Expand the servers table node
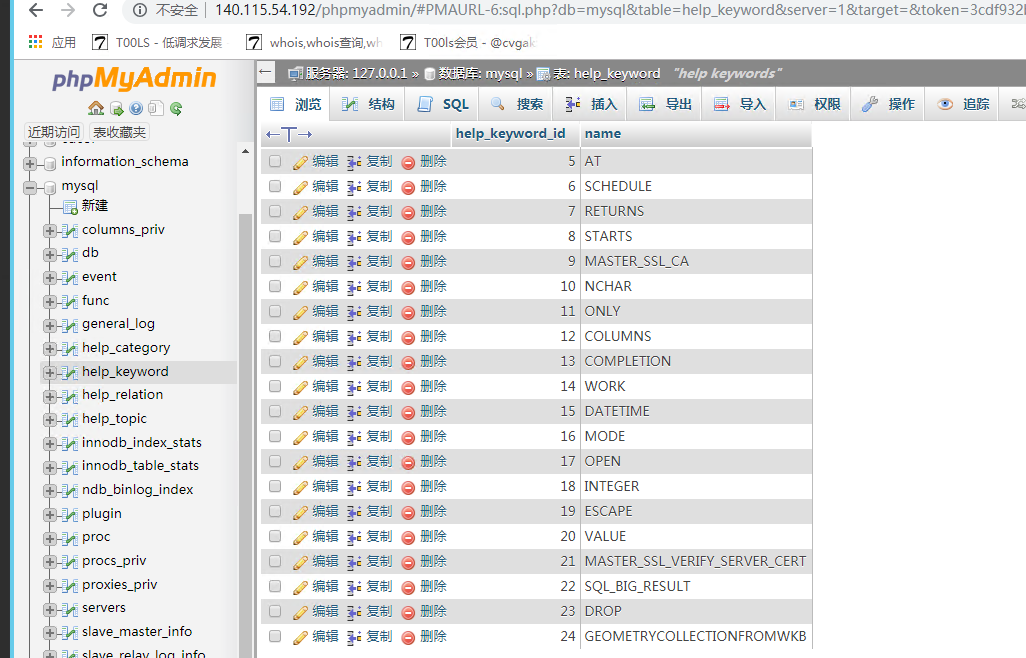 tap(50, 610)
